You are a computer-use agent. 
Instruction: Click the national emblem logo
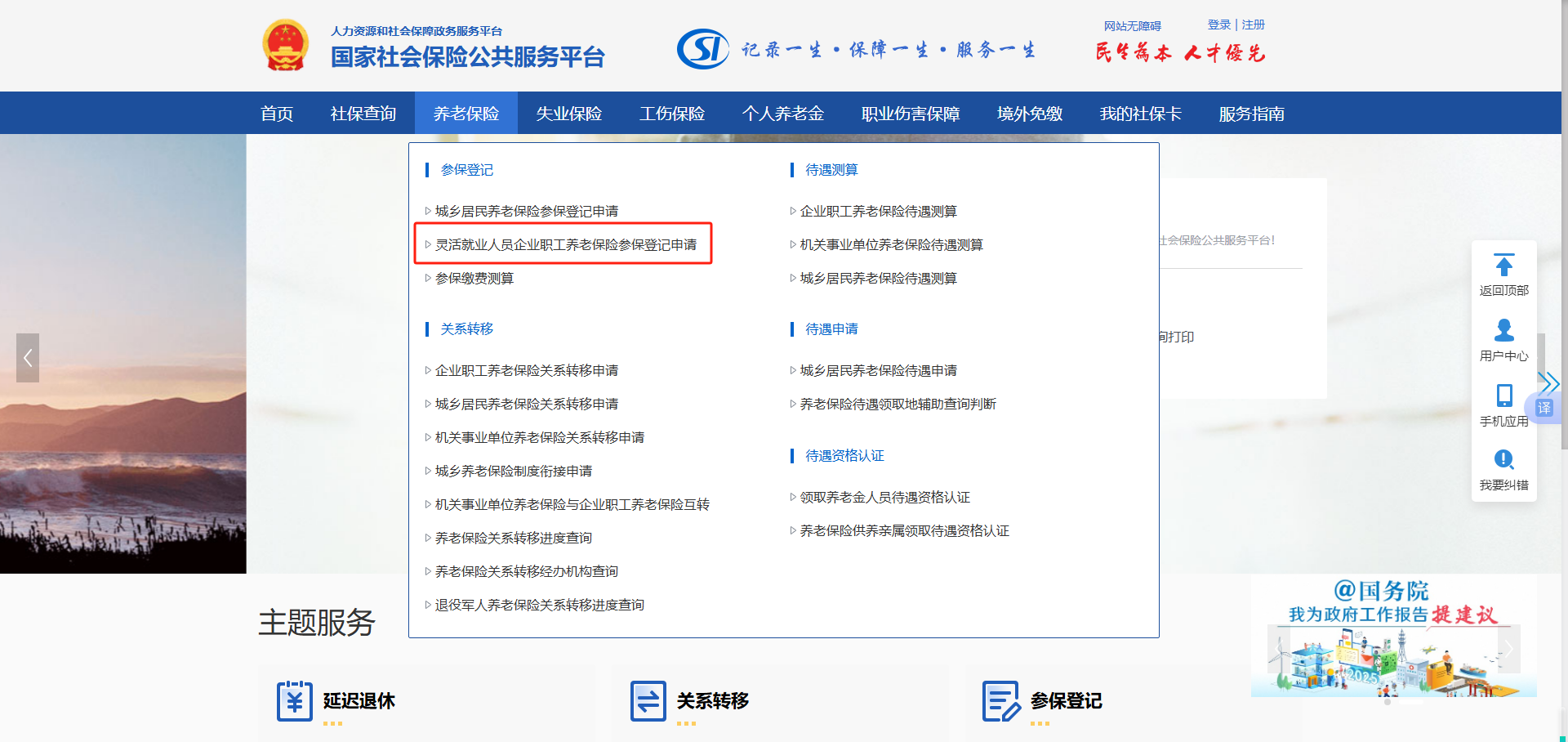pos(285,46)
